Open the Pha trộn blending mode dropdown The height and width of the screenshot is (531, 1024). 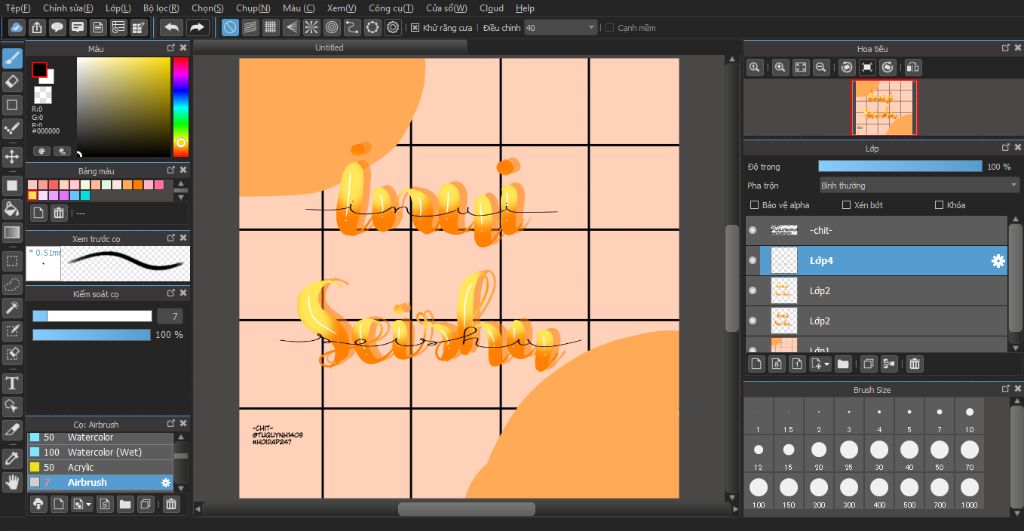[918, 185]
